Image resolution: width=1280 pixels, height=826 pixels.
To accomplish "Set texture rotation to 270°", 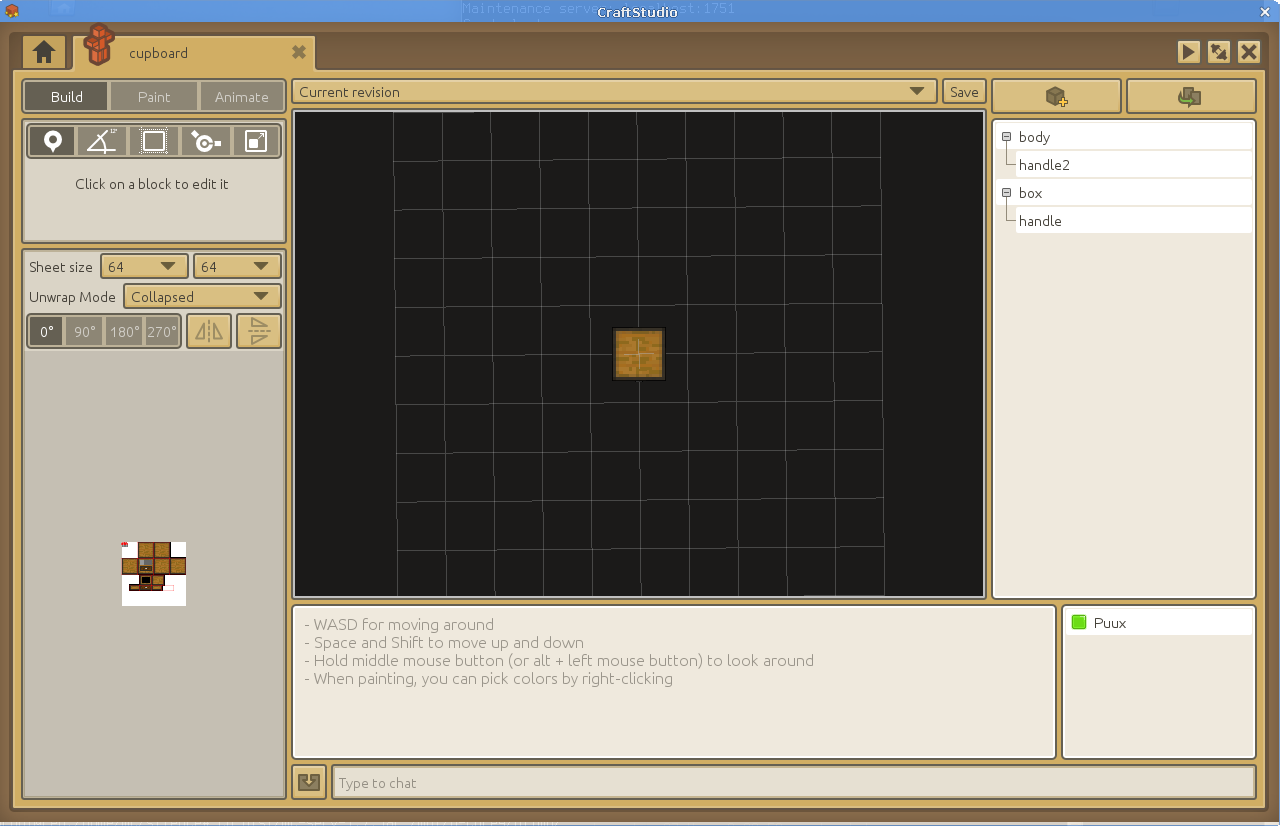I will point(162,332).
